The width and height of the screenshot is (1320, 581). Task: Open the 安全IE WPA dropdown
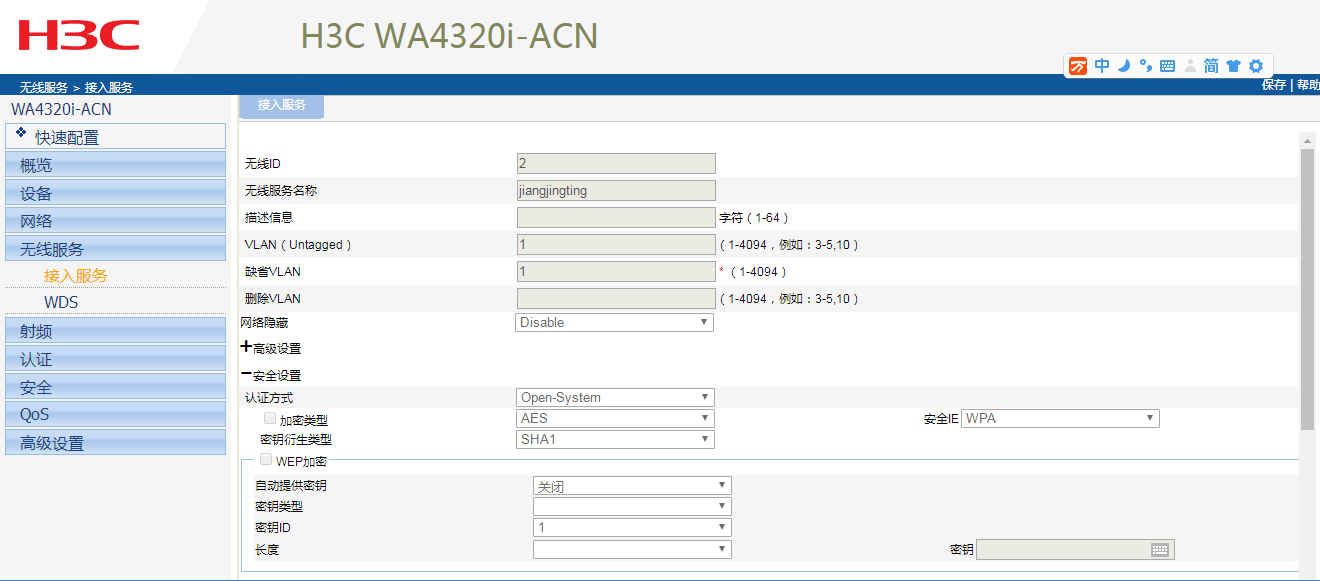1061,418
